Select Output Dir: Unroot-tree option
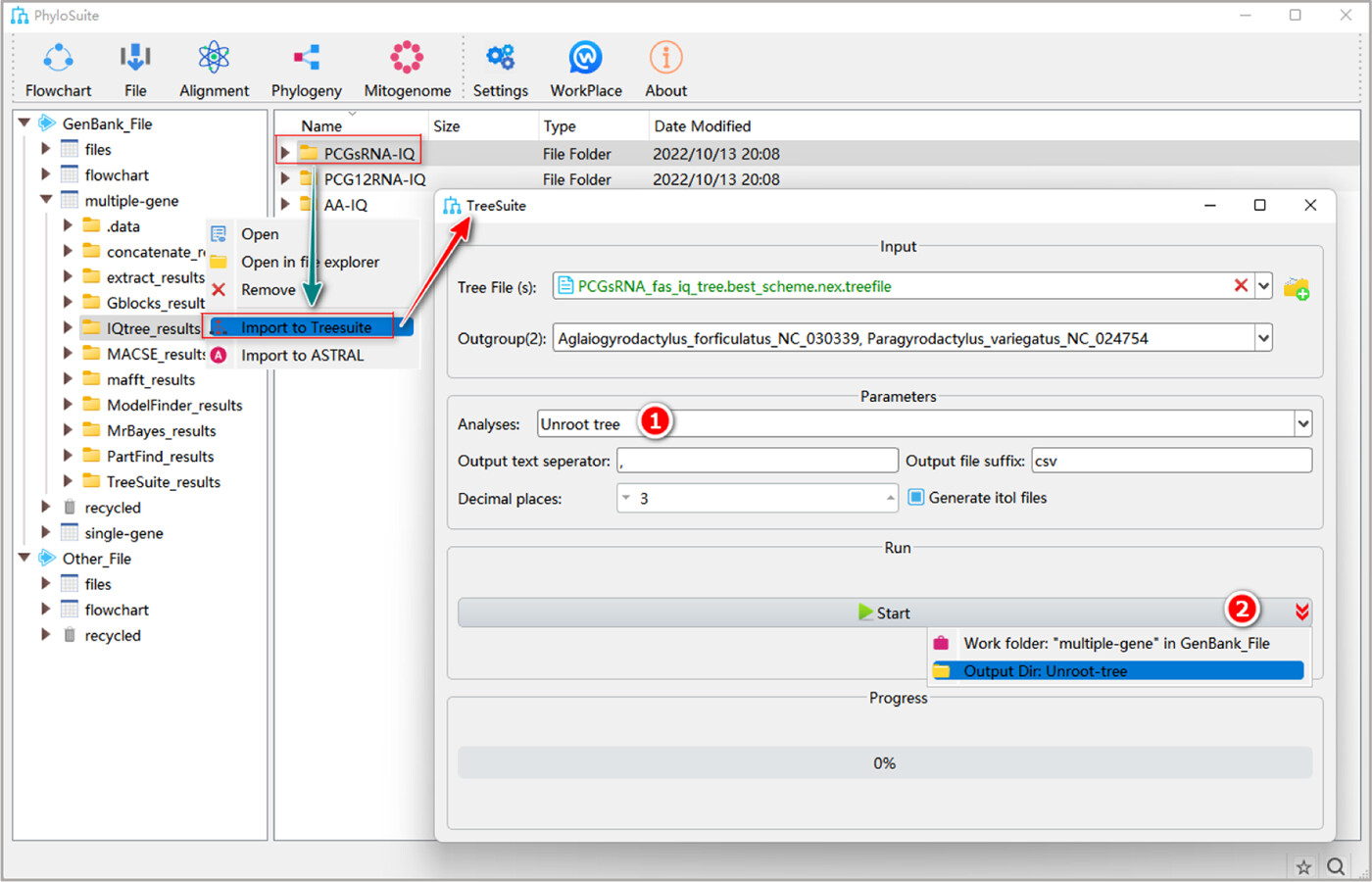1372x882 pixels. pos(1117,671)
